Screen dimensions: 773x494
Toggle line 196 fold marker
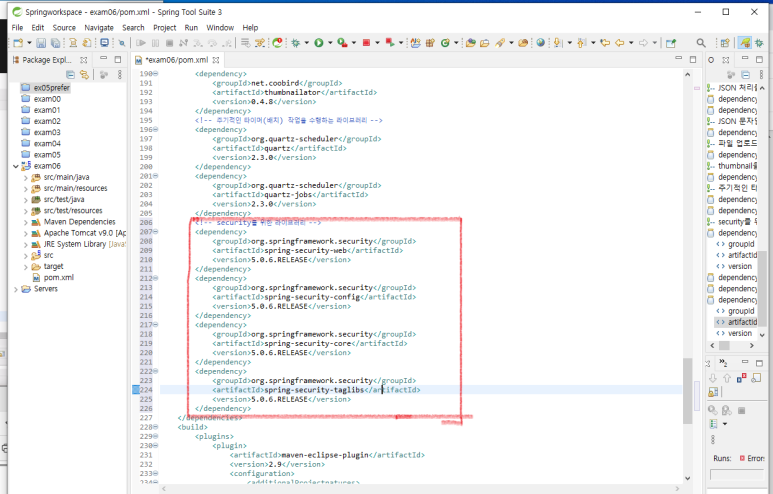156,129
